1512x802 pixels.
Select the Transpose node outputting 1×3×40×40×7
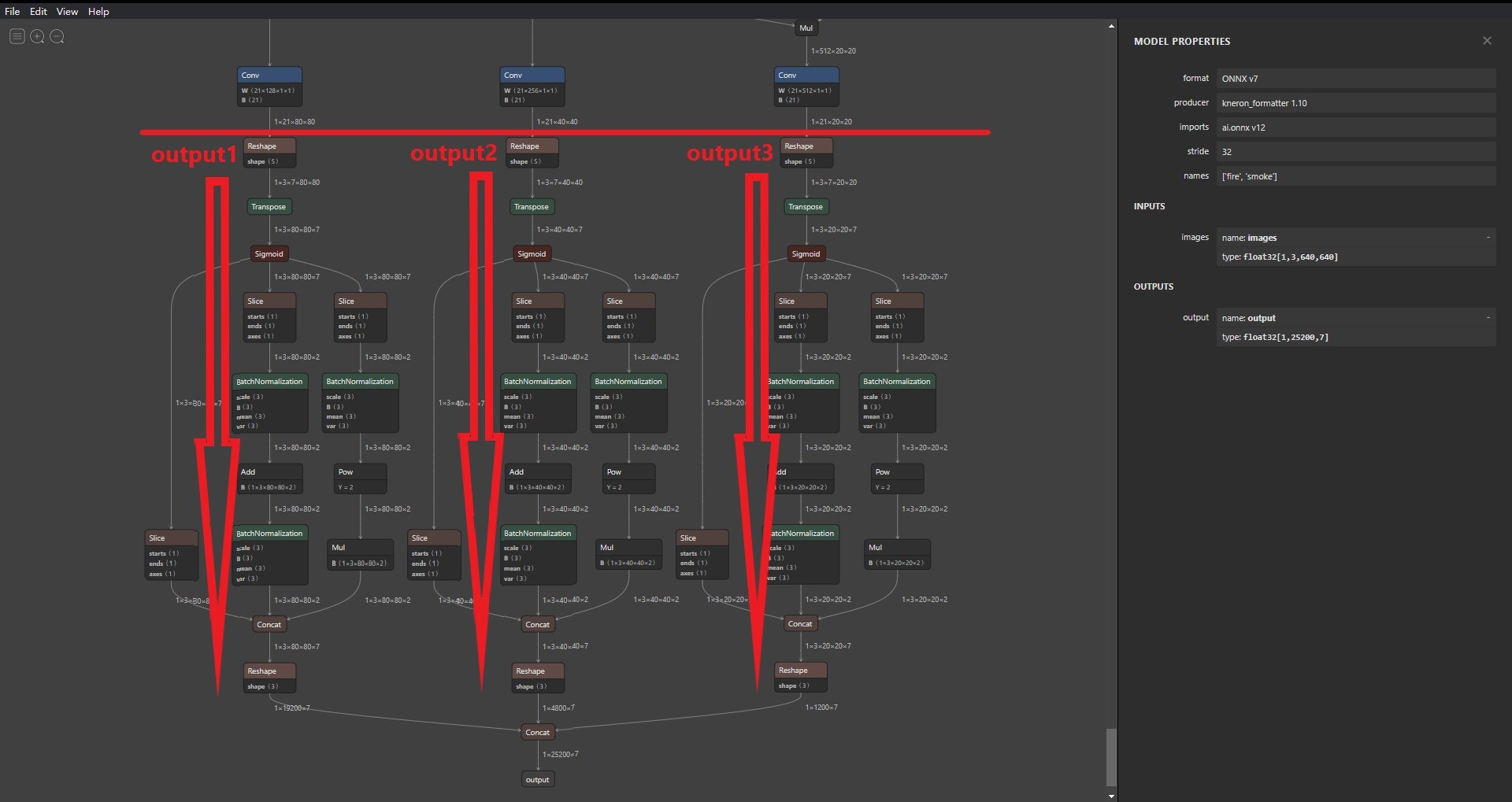532,207
